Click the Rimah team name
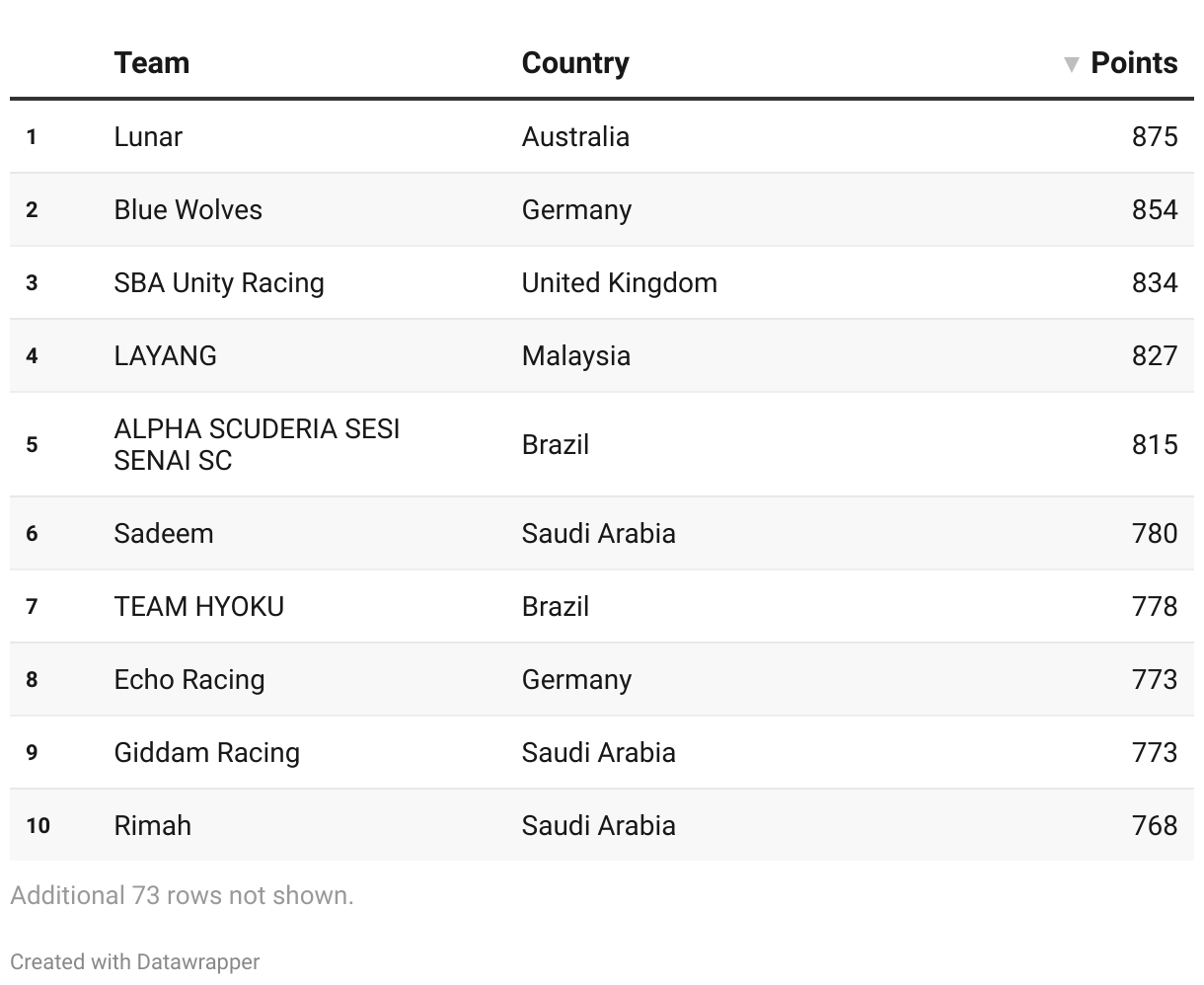 click(x=152, y=825)
